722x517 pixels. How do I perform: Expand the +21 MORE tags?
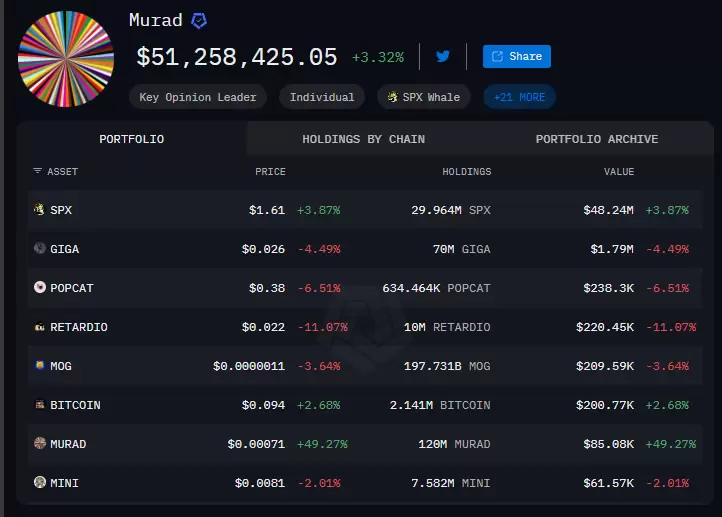pyautogui.click(x=519, y=97)
